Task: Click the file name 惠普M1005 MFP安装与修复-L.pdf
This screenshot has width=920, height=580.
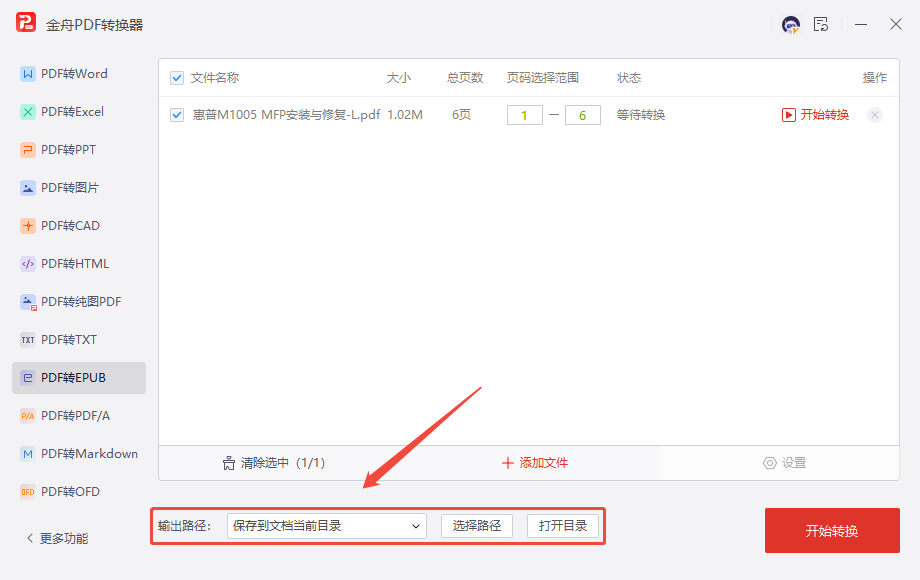Action: click(x=286, y=115)
